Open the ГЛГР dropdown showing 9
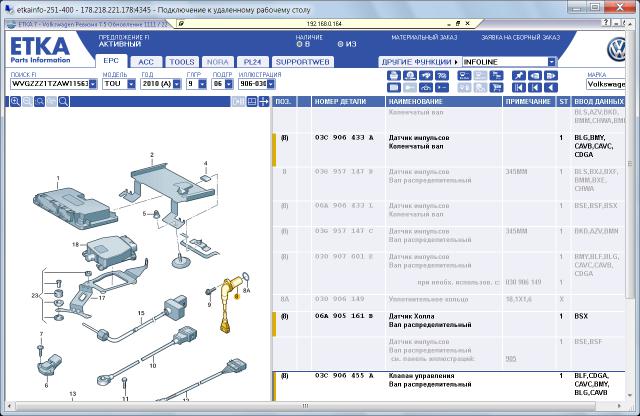Viewport: 640px width, 416px height. pyautogui.click(x=202, y=84)
